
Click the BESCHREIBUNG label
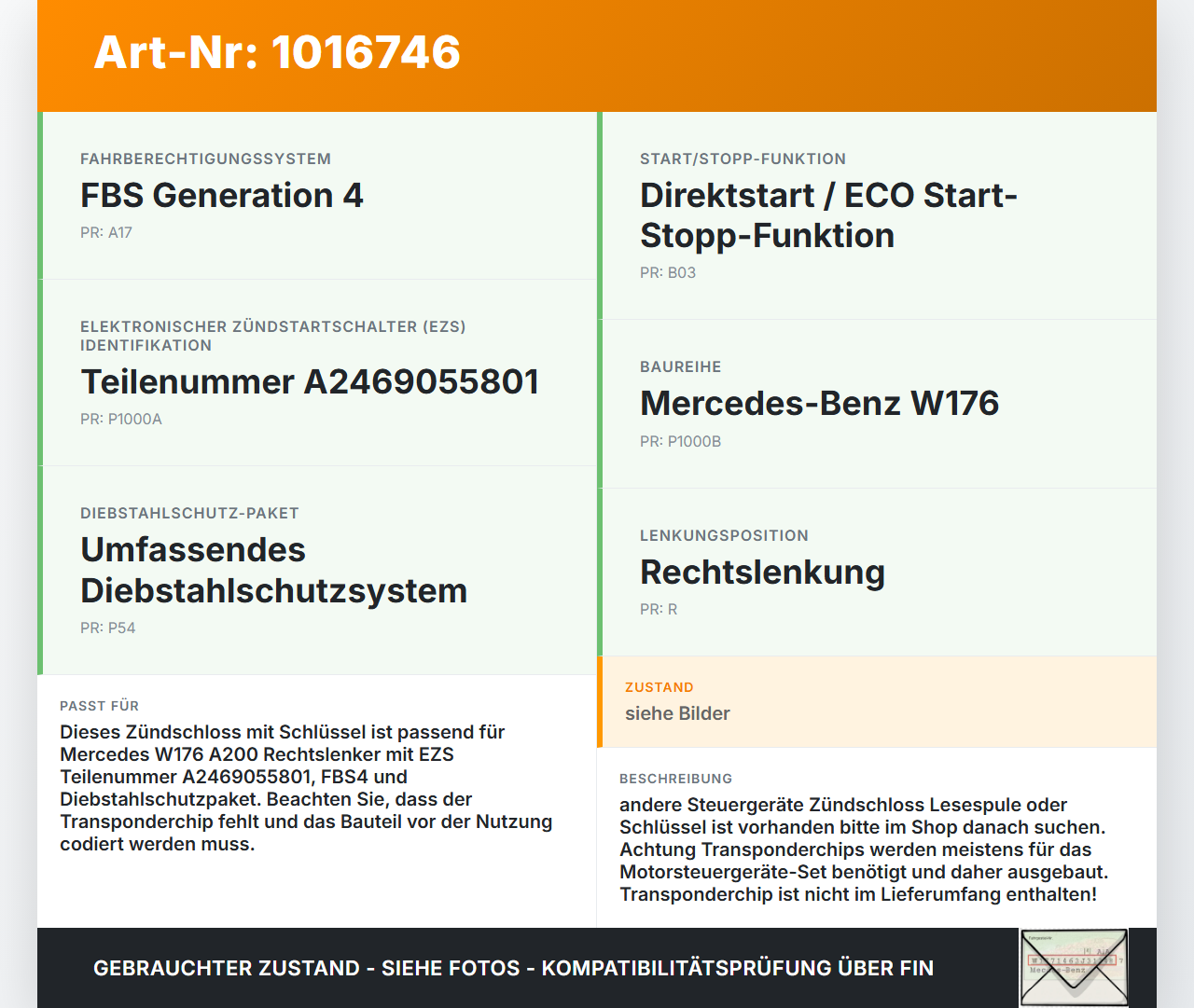(675, 779)
